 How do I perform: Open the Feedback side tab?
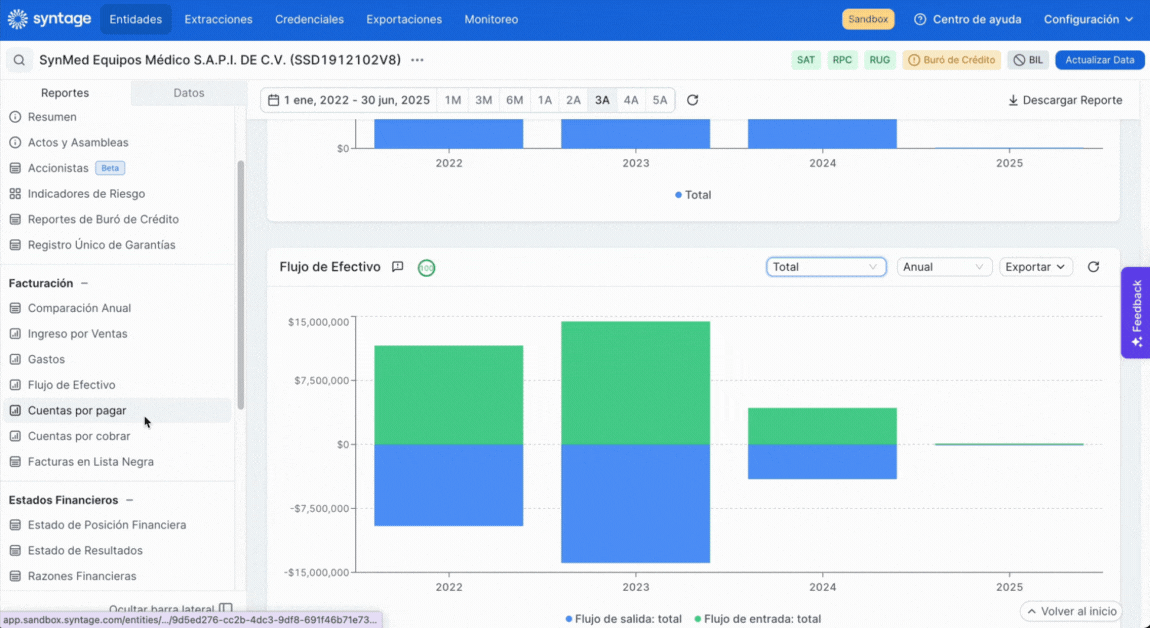[1135, 313]
